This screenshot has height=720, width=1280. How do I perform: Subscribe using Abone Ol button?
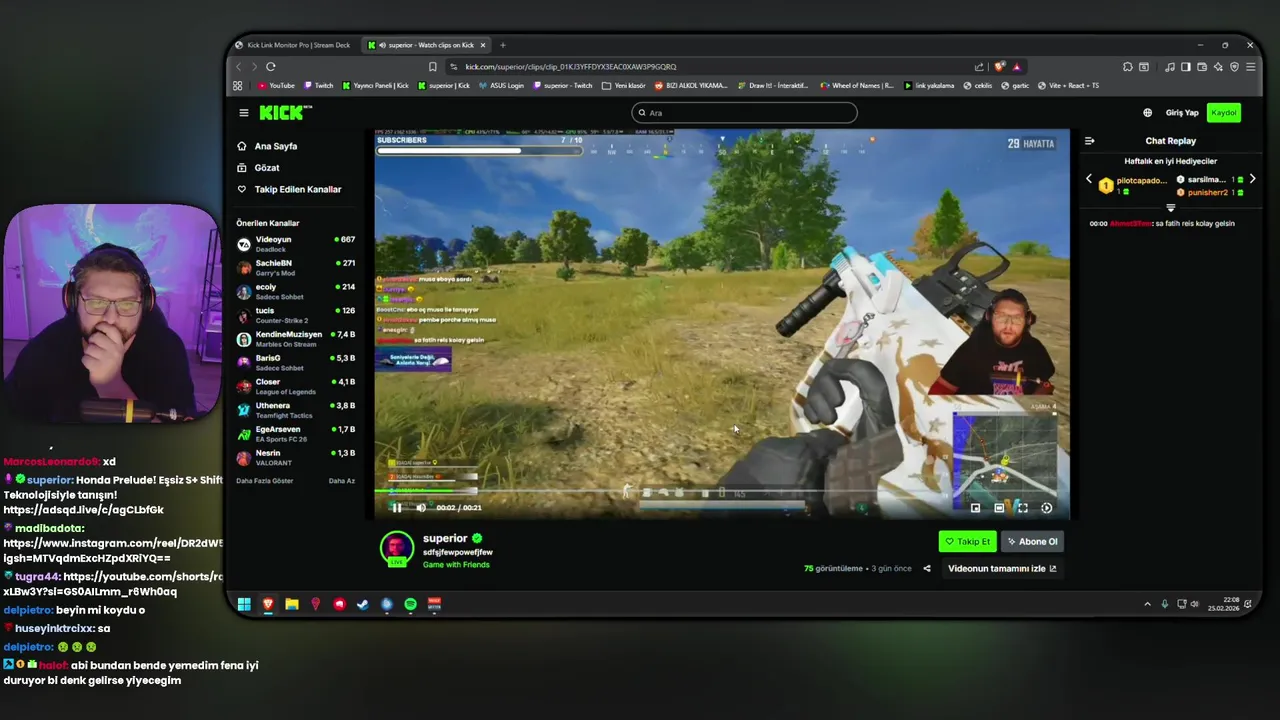tap(1032, 541)
